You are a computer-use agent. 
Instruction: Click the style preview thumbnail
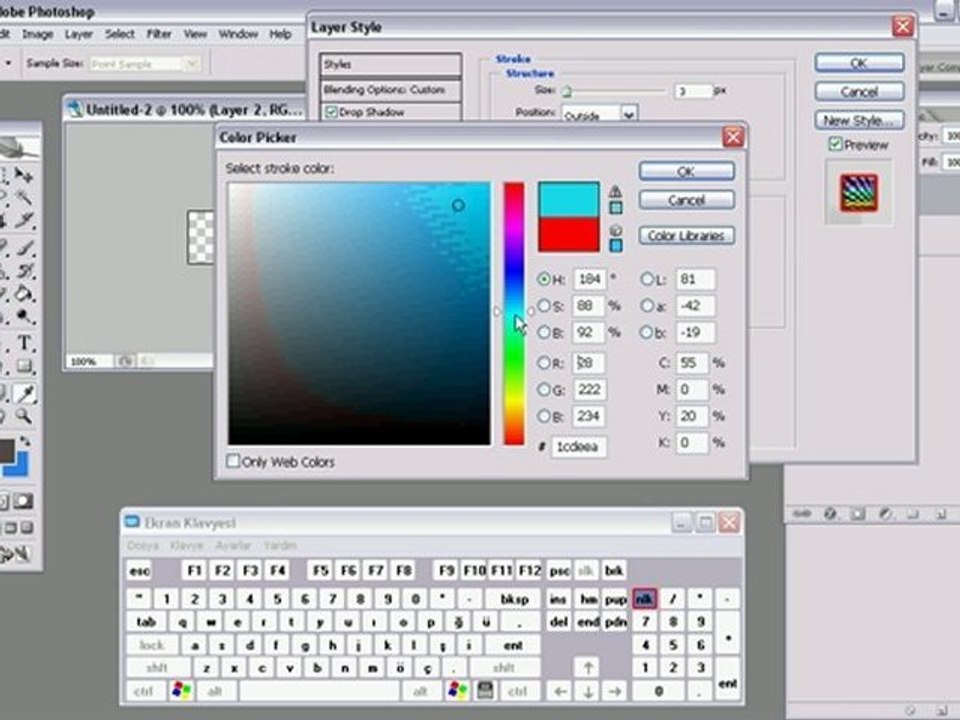(x=858, y=192)
